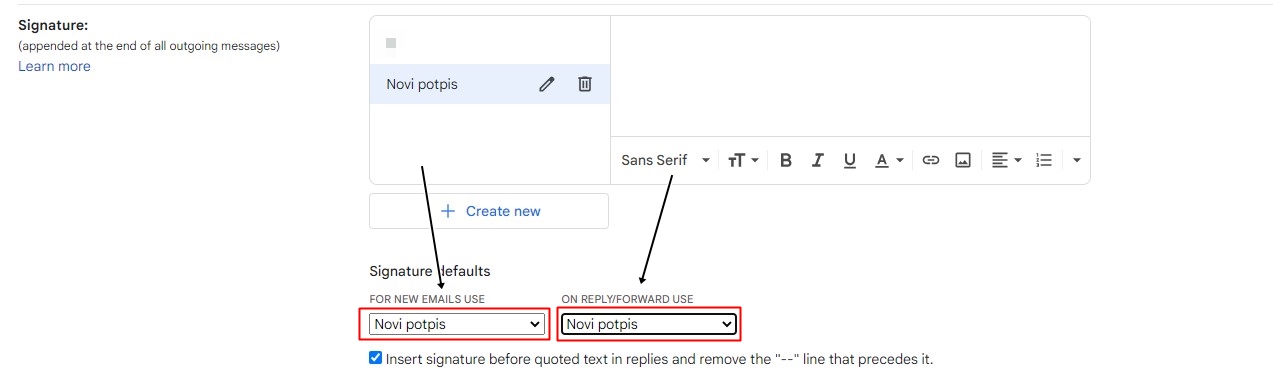
Task: Edit the Novi potpis signature name
Action: (546, 84)
